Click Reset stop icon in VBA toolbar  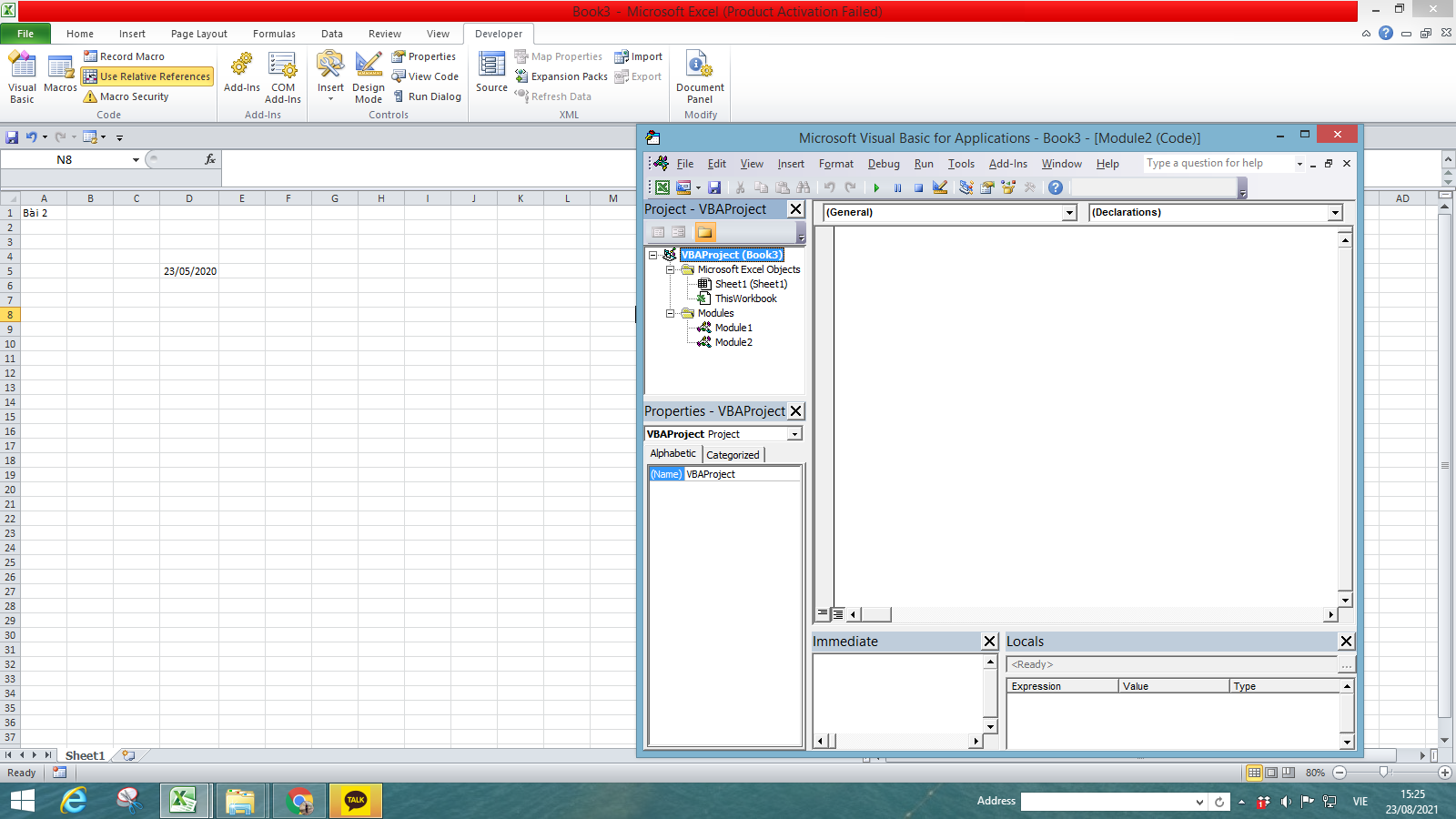pyautogui.click(x=918, y=187)
